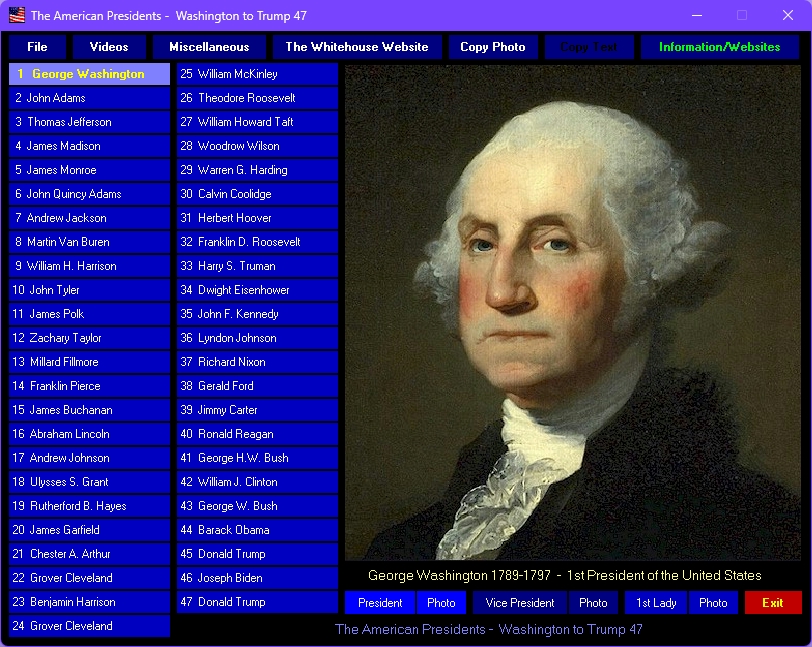Show 40 Ronald Reagan

coord(257,434)
